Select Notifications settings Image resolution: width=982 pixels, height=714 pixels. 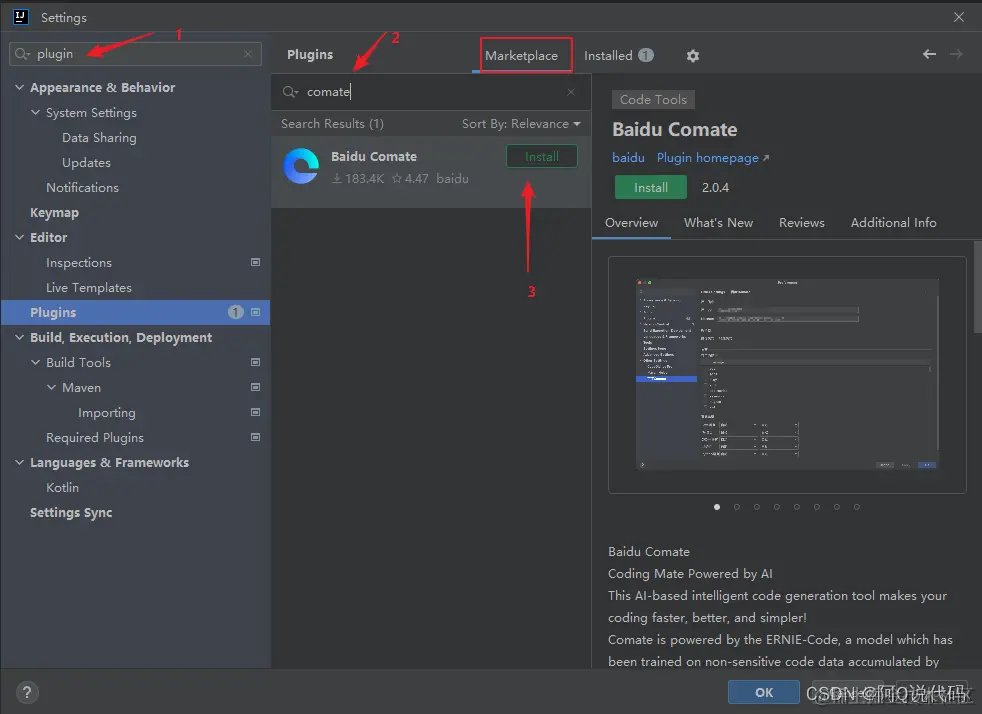82,187
